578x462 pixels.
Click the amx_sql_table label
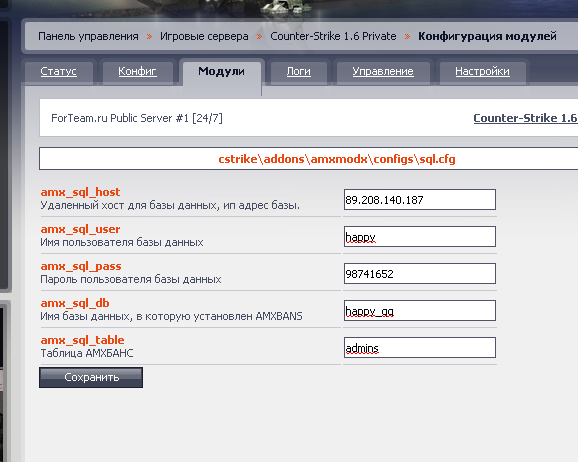(82, 340)
